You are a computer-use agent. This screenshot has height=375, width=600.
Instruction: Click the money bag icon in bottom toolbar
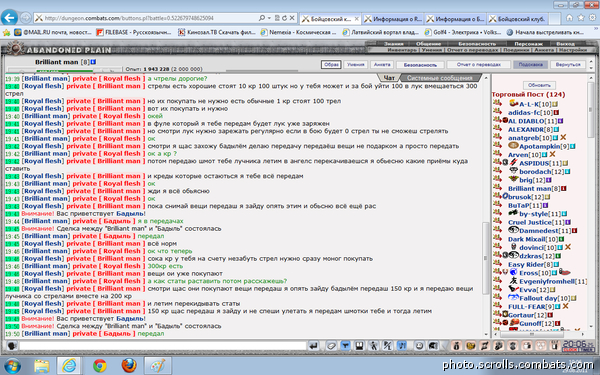tap(456, 346)
